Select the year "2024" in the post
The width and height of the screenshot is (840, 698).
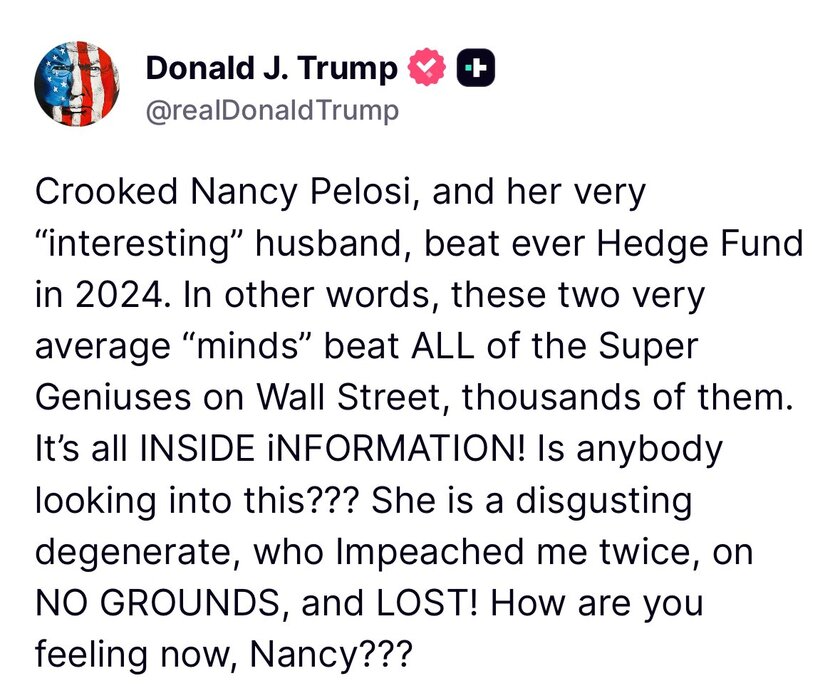point(119,295)
